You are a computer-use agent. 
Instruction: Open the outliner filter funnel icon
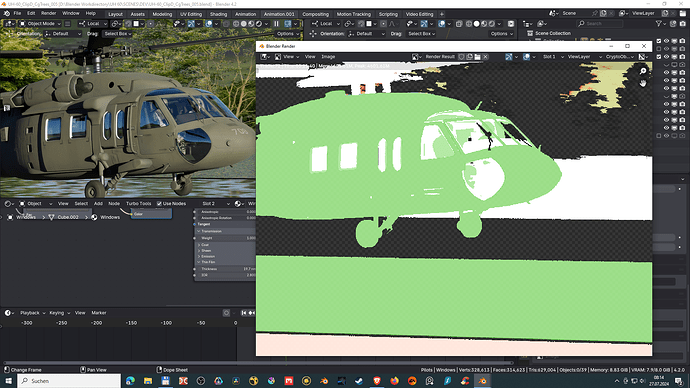(x=659, y=24)
